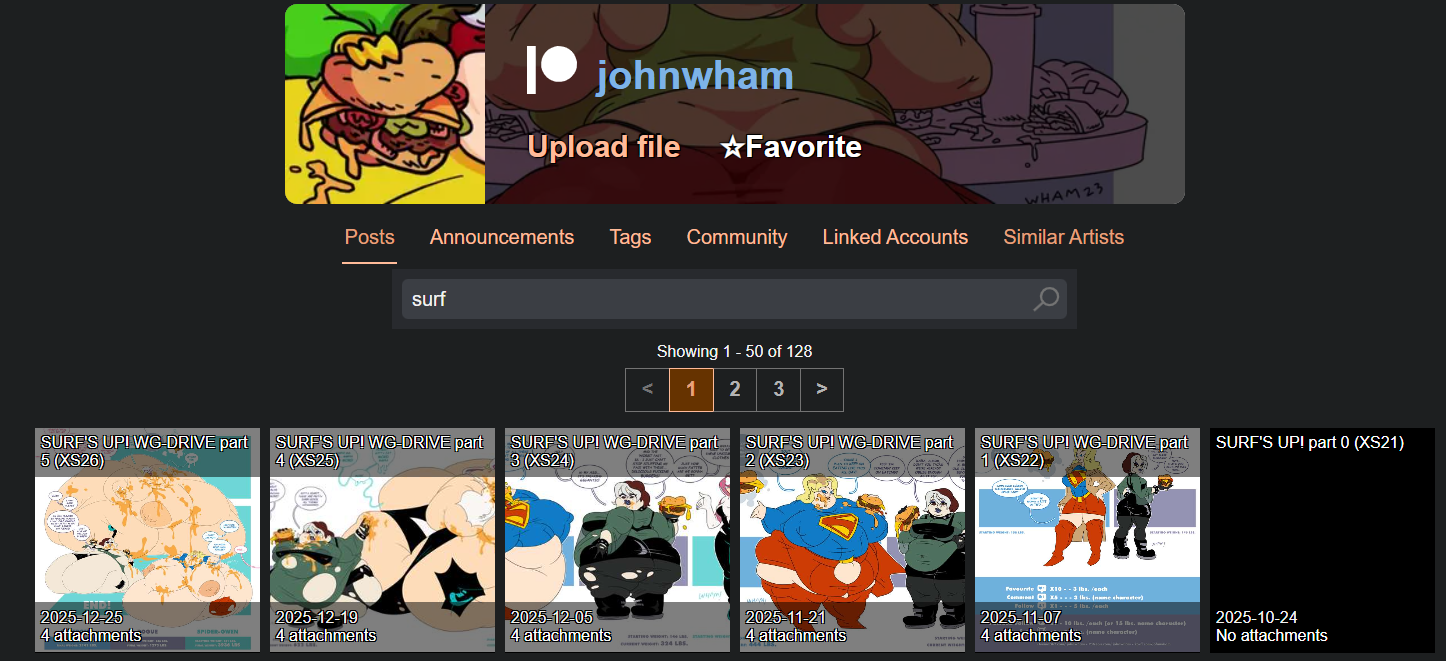Click the artist avatar image
The width and height of the screenshot is (1446, 661).
pos(385,104)
